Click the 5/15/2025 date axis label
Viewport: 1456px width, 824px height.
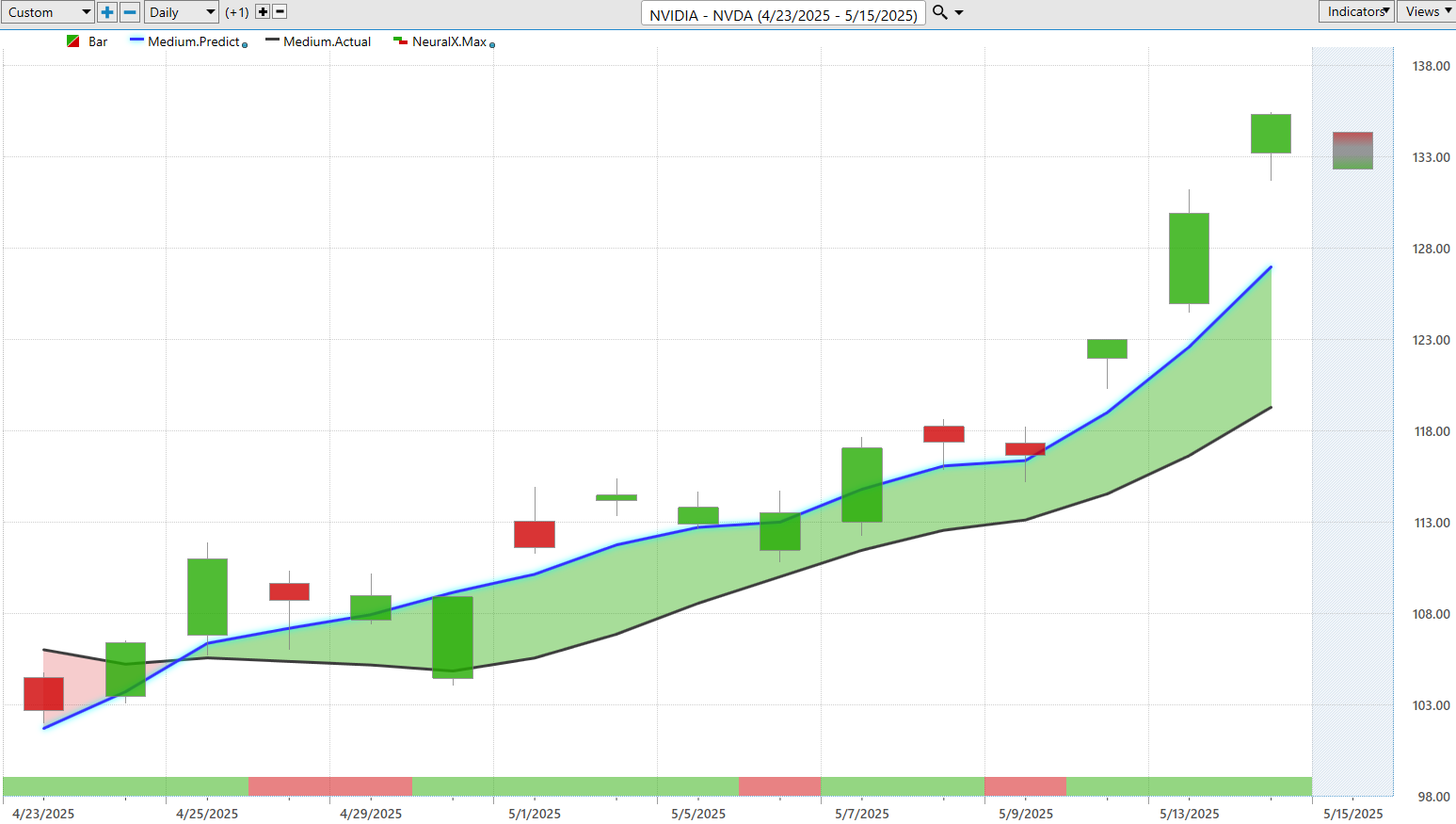coord(1352,814)
